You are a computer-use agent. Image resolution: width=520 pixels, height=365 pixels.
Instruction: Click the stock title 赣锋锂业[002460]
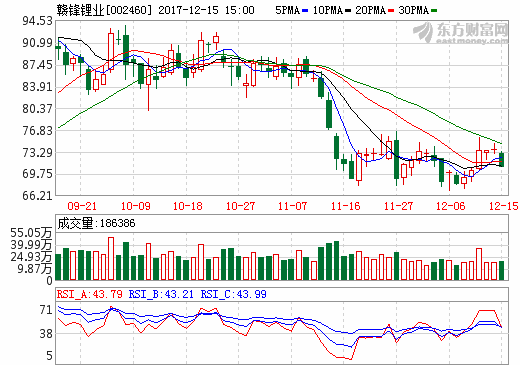click(x=104, y=10)
